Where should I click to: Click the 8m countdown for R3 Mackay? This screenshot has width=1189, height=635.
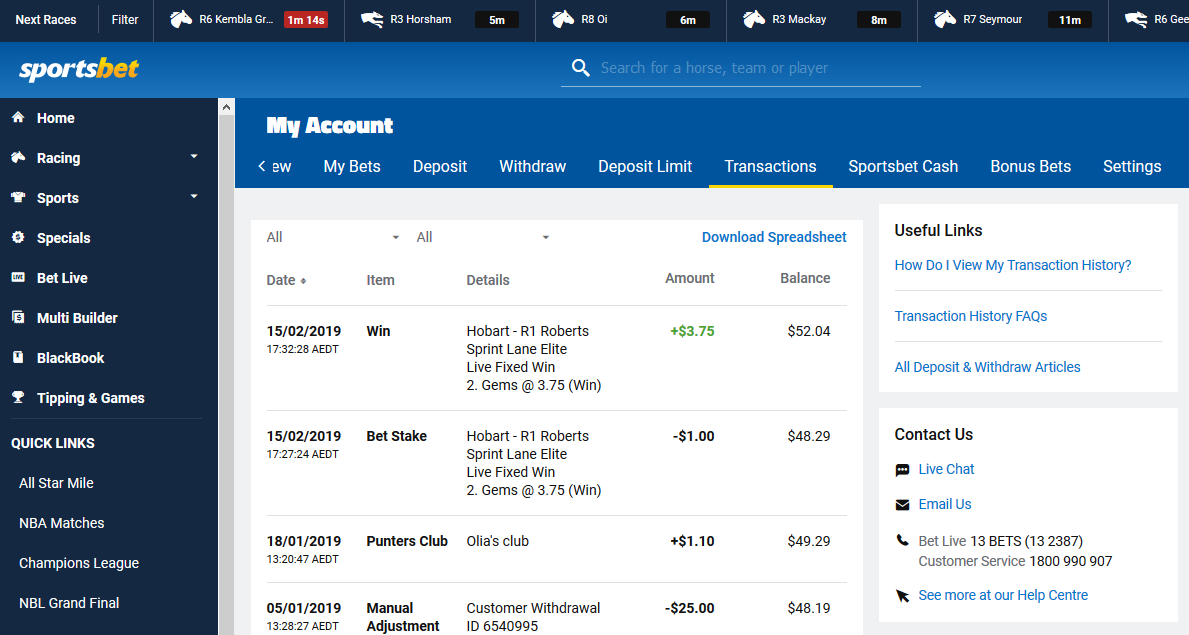(879, 20)
